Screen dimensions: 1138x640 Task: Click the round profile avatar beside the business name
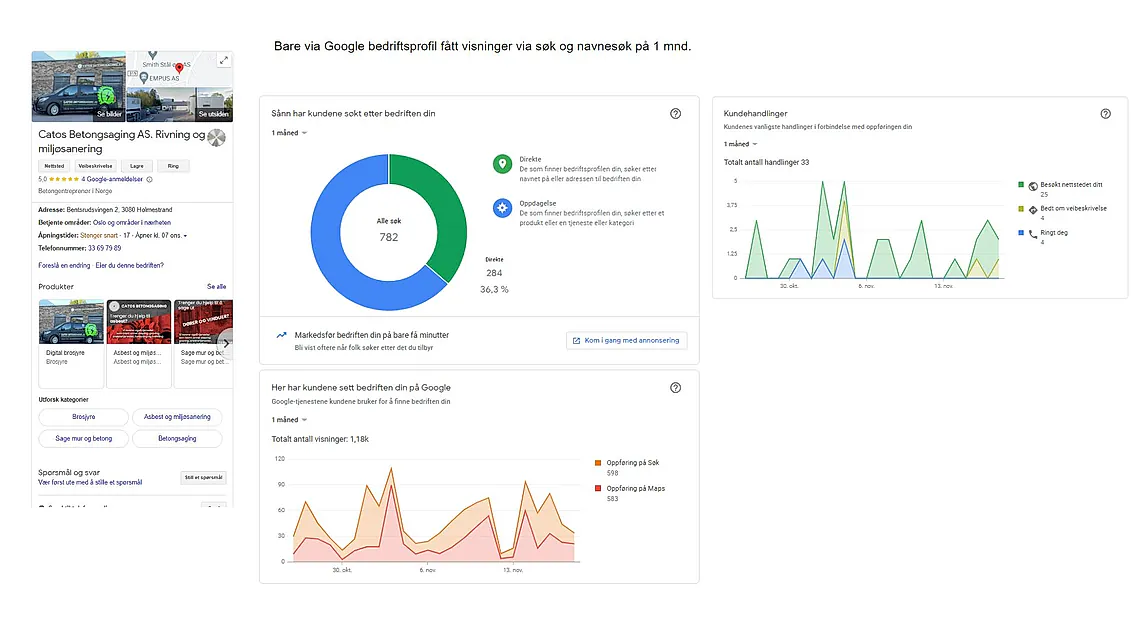point(216,137)
